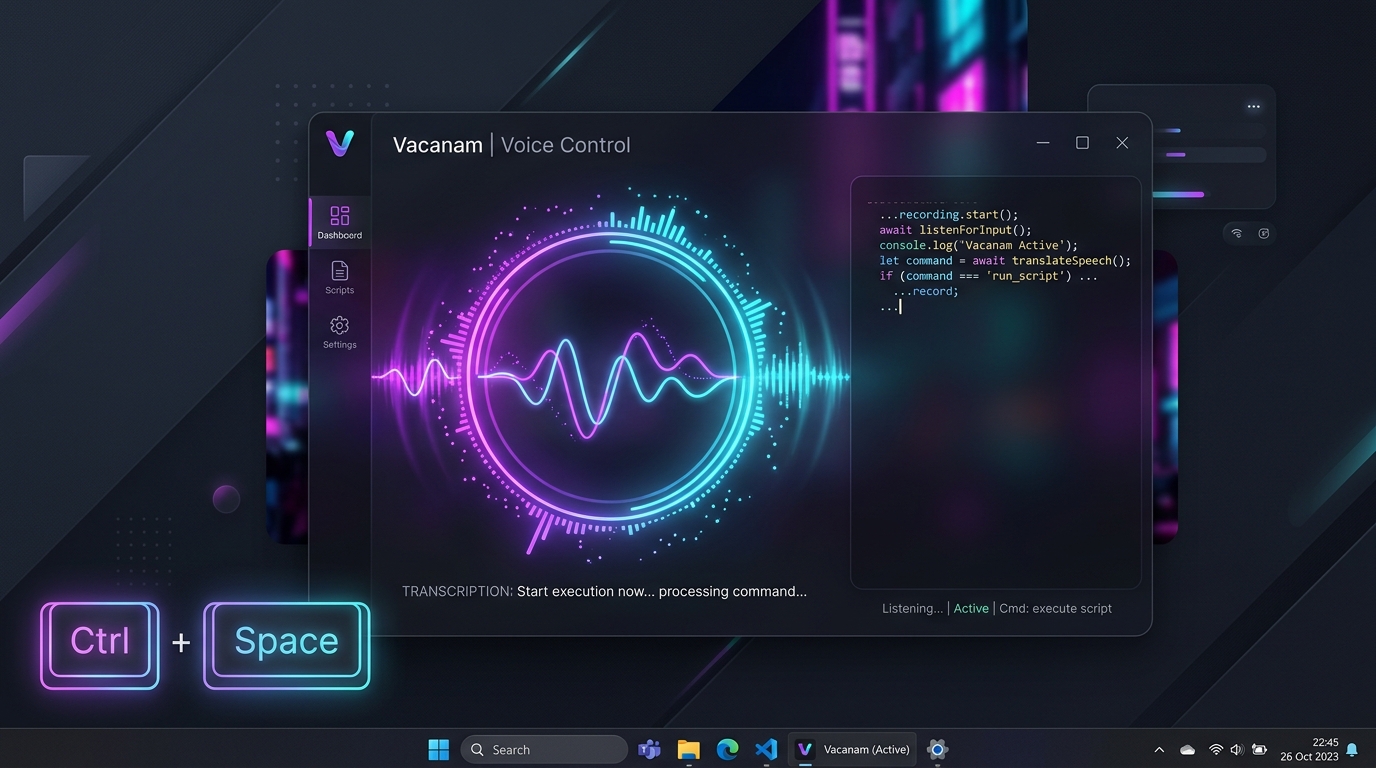Viewport: 1376px width, 768px height.
Task: Minimize the Vacanam window
Action: [x=1043, y=143]
